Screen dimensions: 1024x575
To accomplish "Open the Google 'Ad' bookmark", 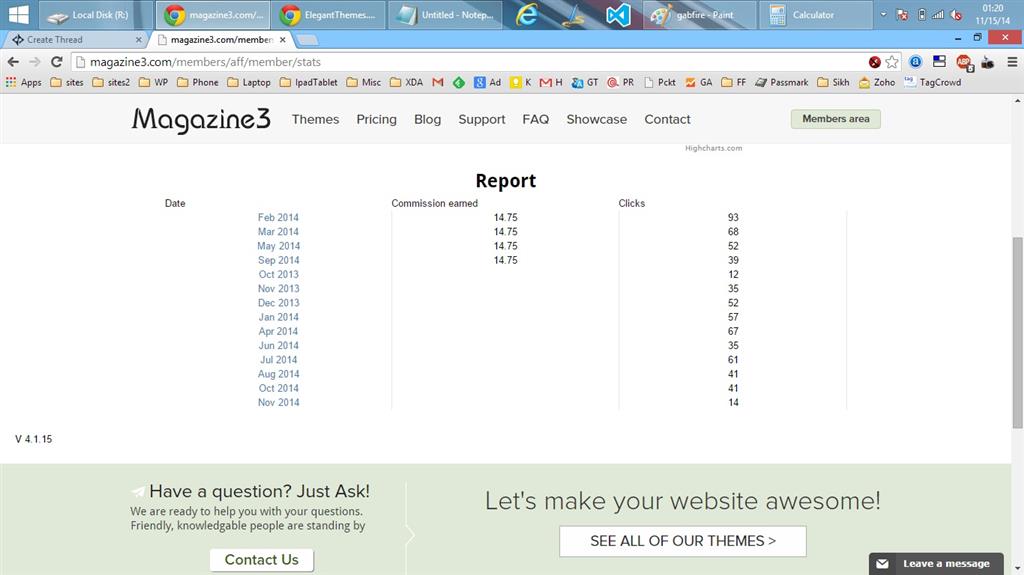I will [488, 82].
